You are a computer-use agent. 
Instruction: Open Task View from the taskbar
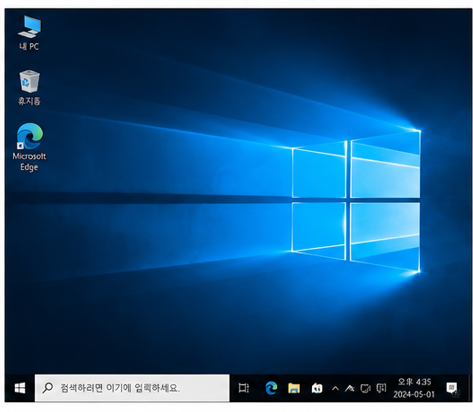pos(244,388)
